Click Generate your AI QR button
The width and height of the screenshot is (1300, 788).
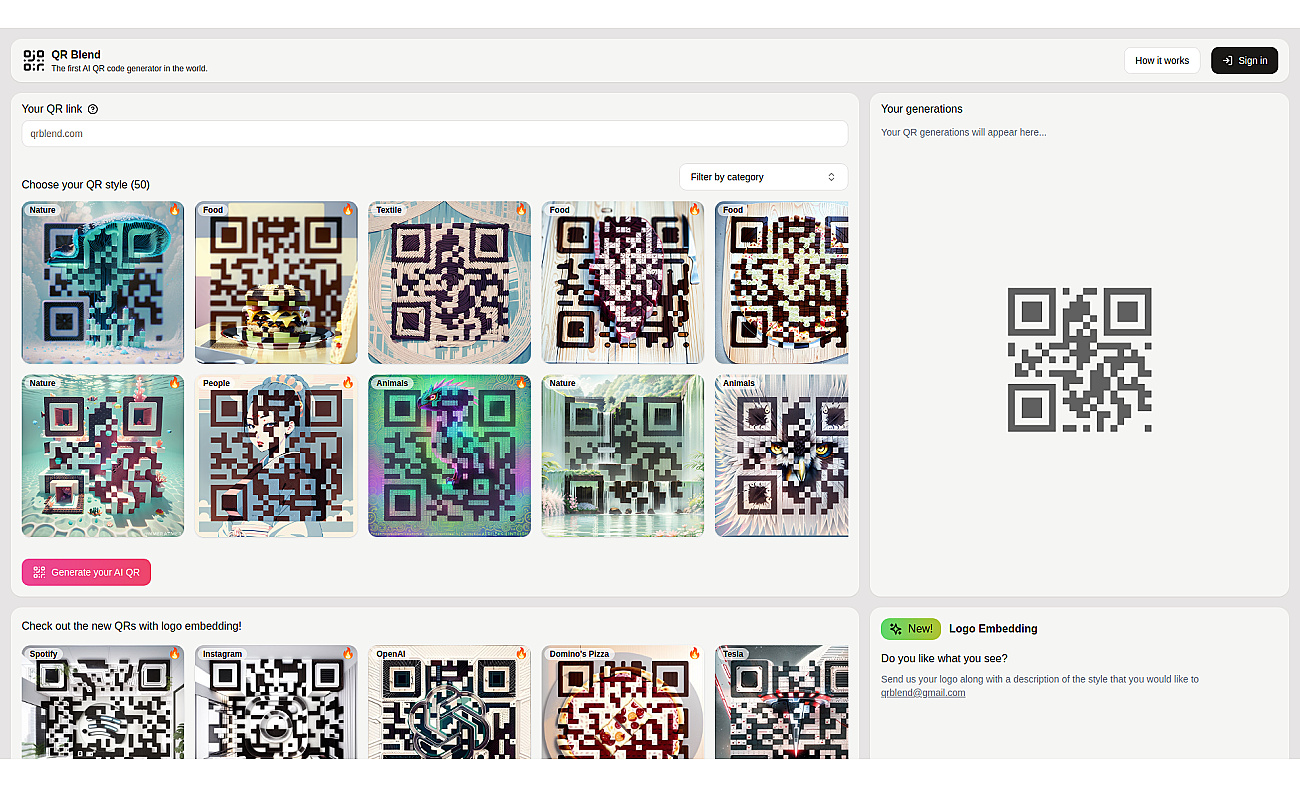[86, 572]
